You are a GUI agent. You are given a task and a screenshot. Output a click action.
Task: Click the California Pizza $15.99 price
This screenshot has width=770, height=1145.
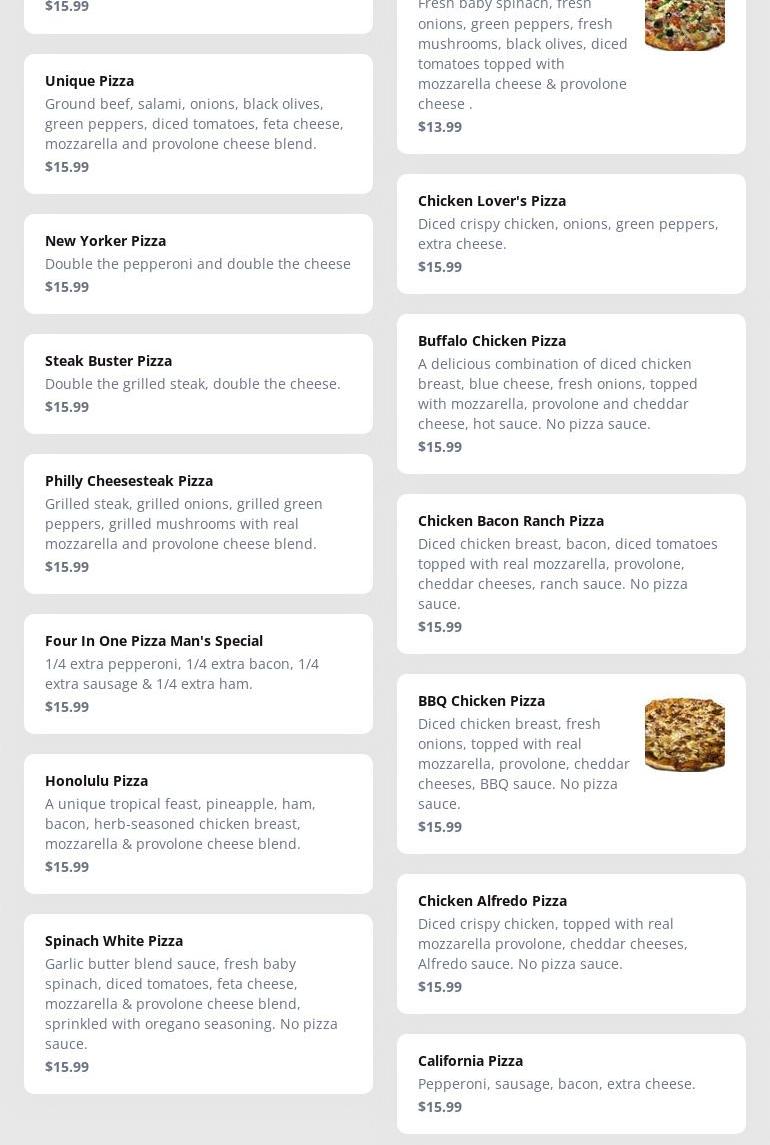coord(440,1107)
